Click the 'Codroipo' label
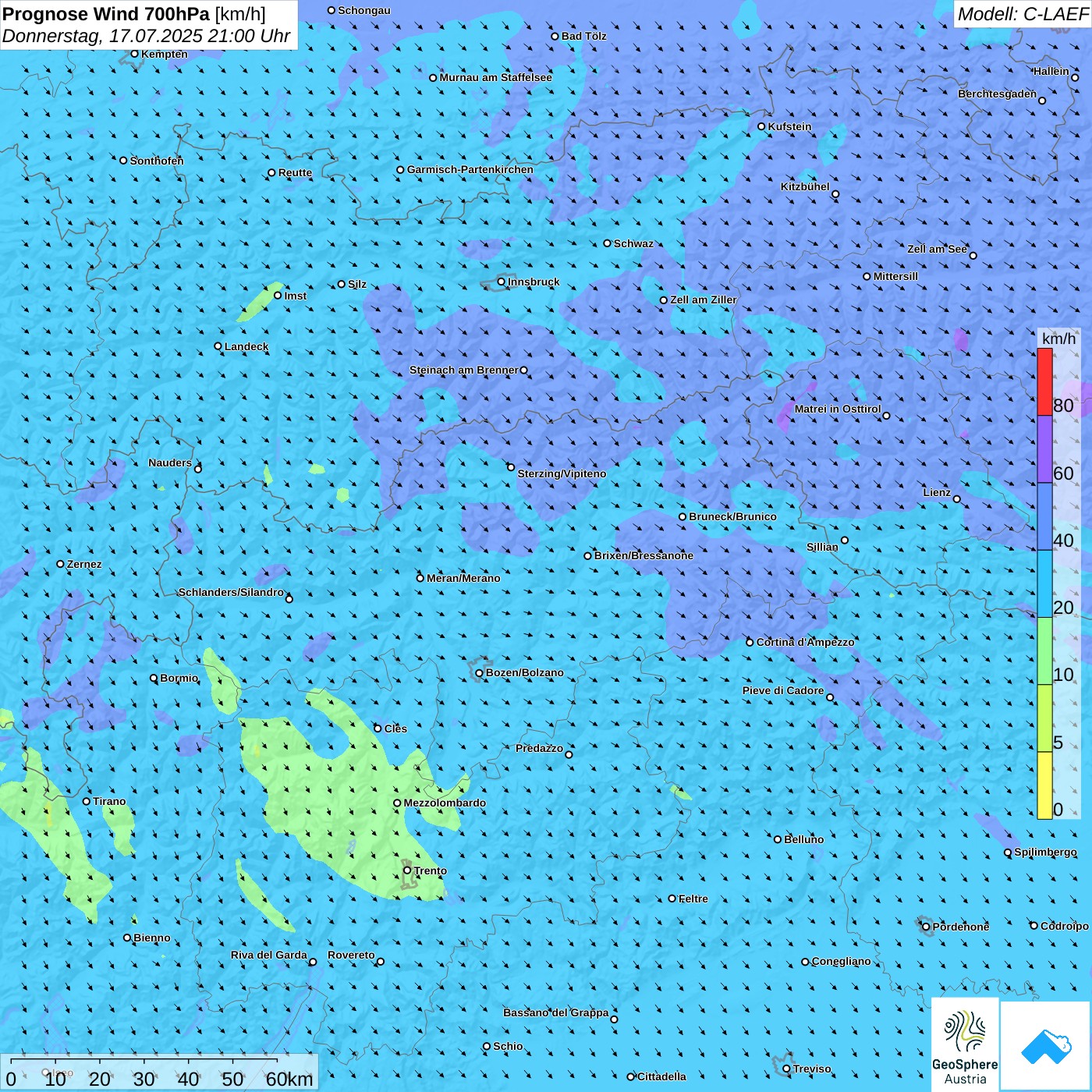The width and height of the screenshot is (1092, 1092). click(1065, 926)
